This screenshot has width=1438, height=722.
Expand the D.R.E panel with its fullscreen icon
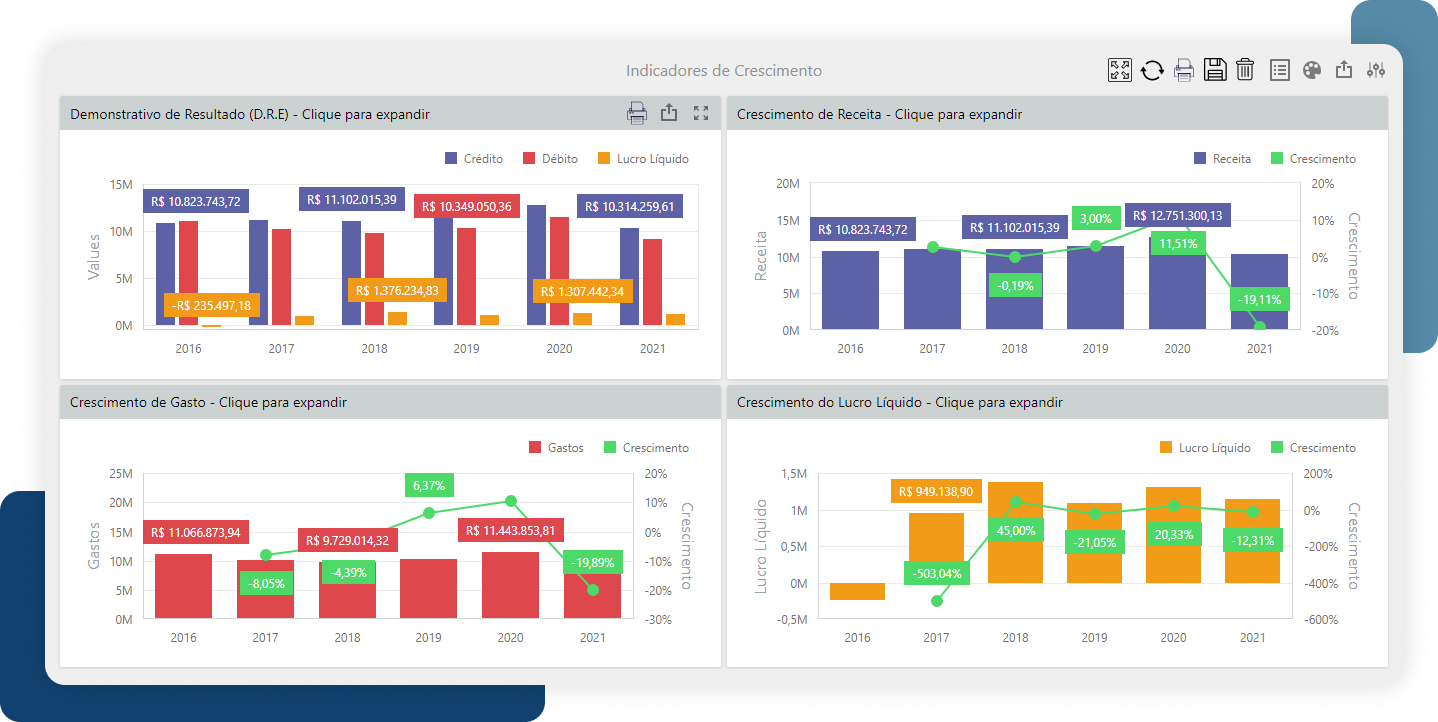701,114
